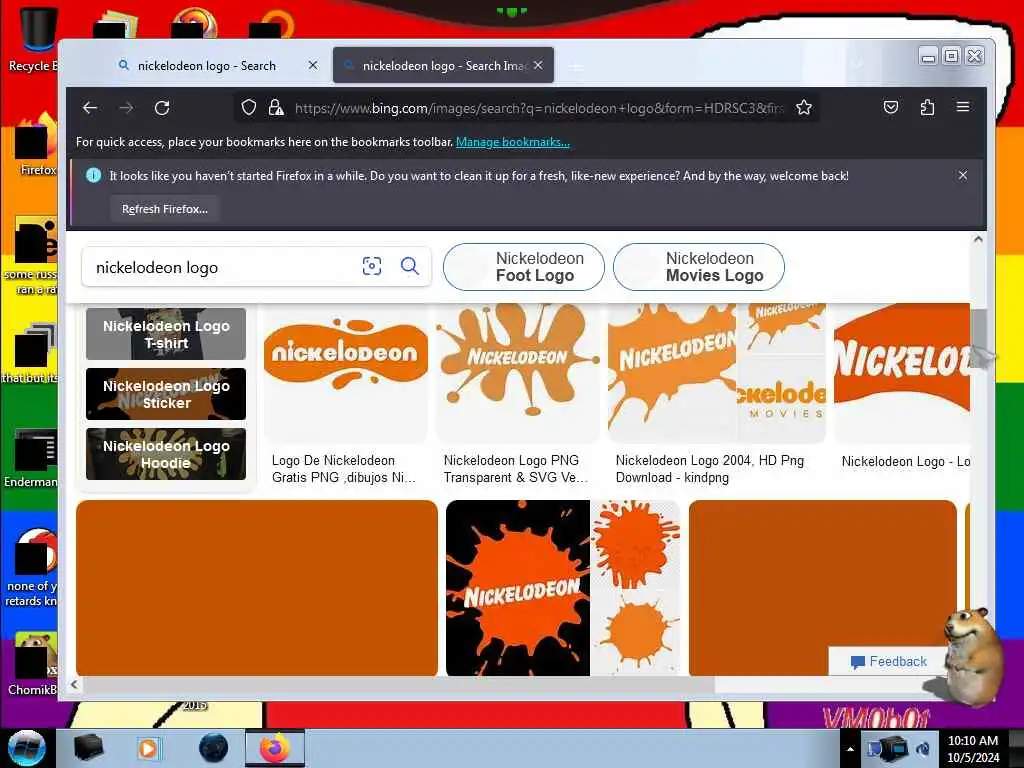Open Nickelodeon Logo Sticker related search
Viewport: 1024px width, 768px height.
(x=166, y=394)
